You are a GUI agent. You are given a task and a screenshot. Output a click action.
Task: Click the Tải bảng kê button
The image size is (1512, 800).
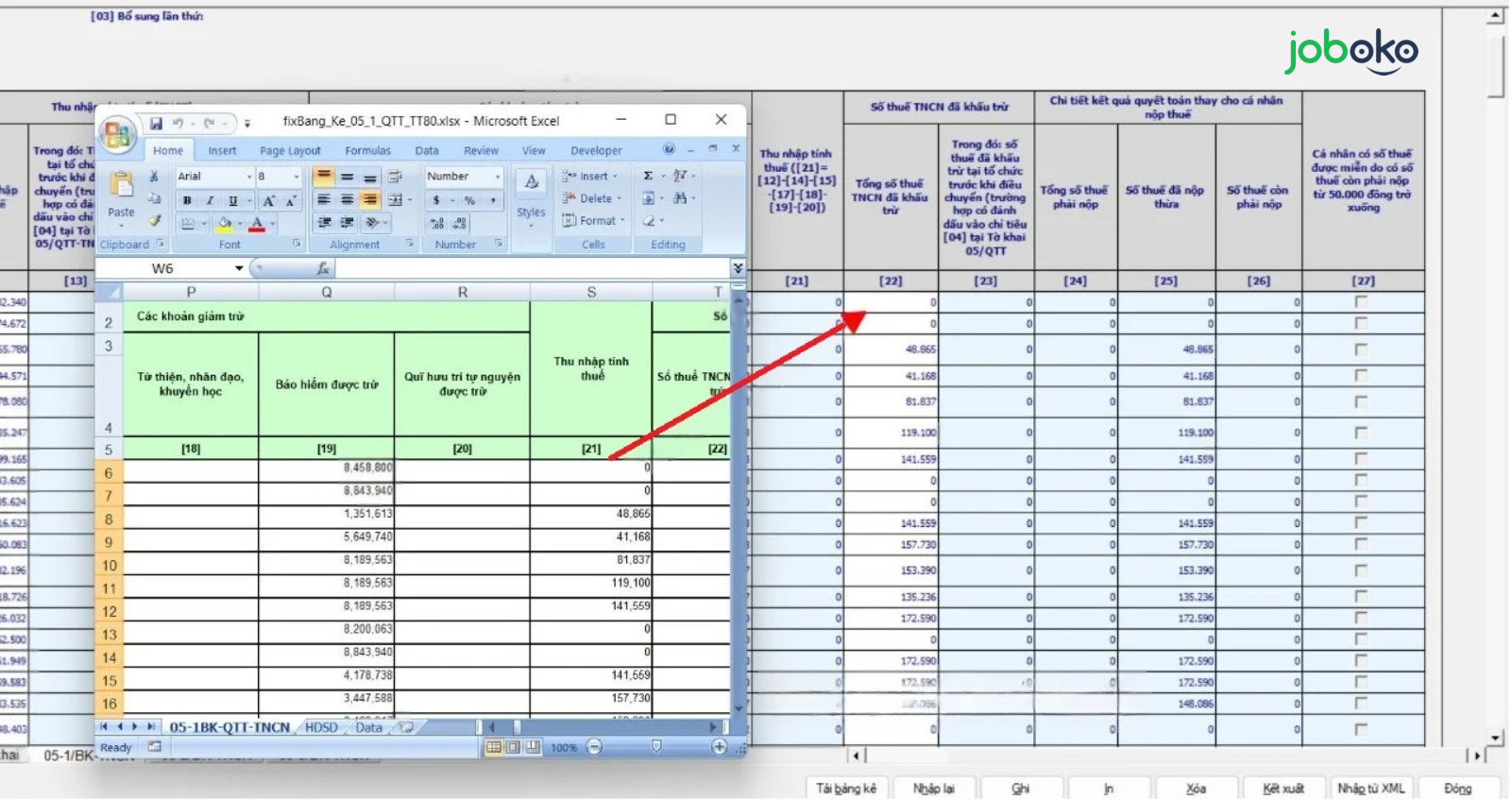tap(846, 788)
